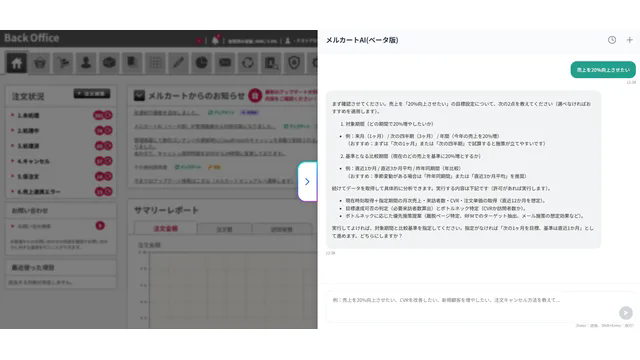The width and height of the screenshot is (640, 360).
Task: Open the 3.処理済 order status link
Action: [28, 146]
